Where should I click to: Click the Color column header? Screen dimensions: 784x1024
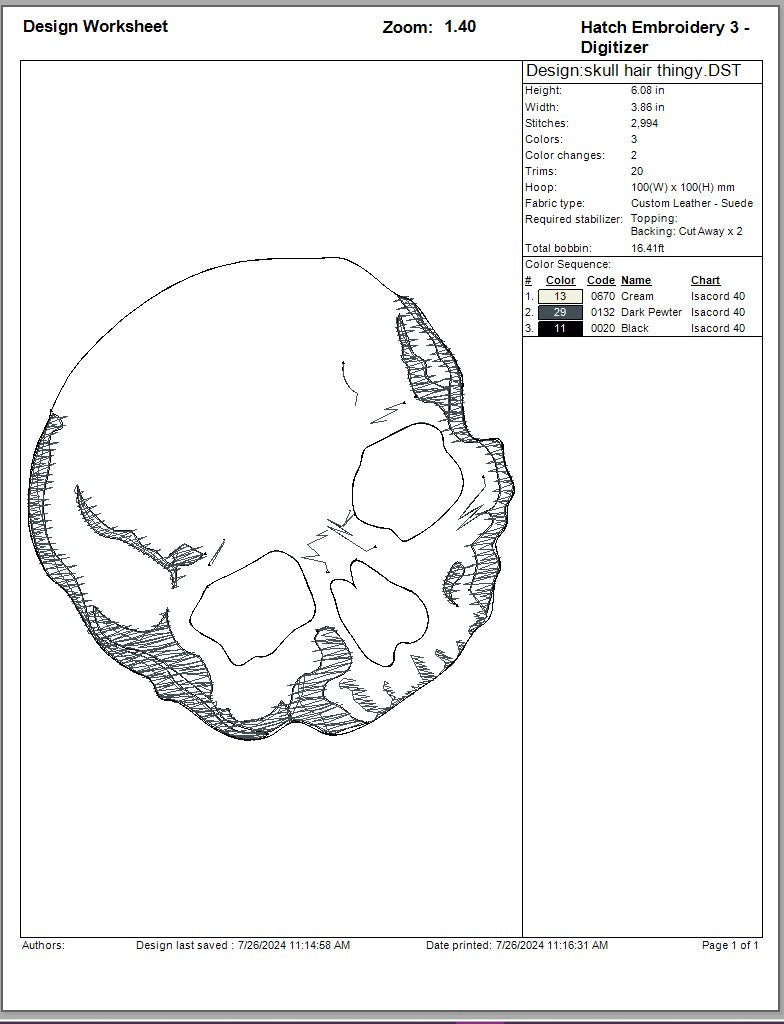point(560,280)
